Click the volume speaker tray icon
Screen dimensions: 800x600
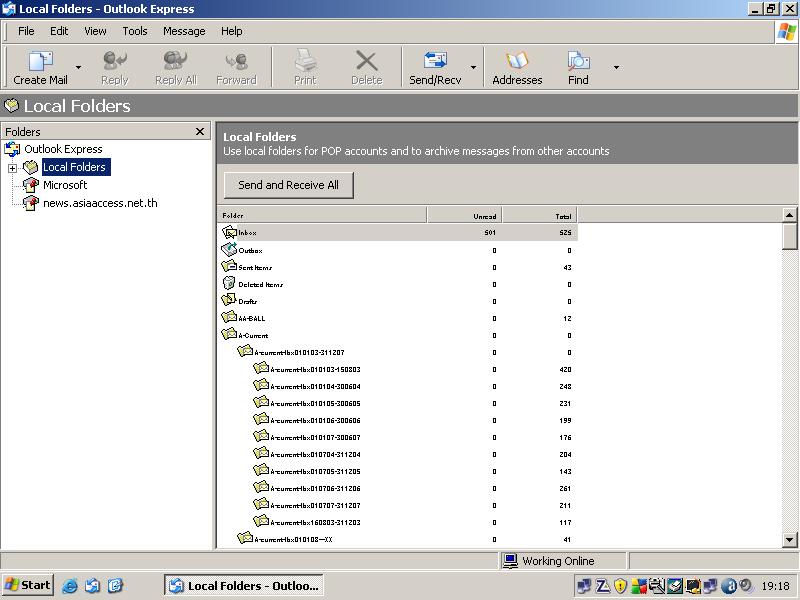[746, 586]
